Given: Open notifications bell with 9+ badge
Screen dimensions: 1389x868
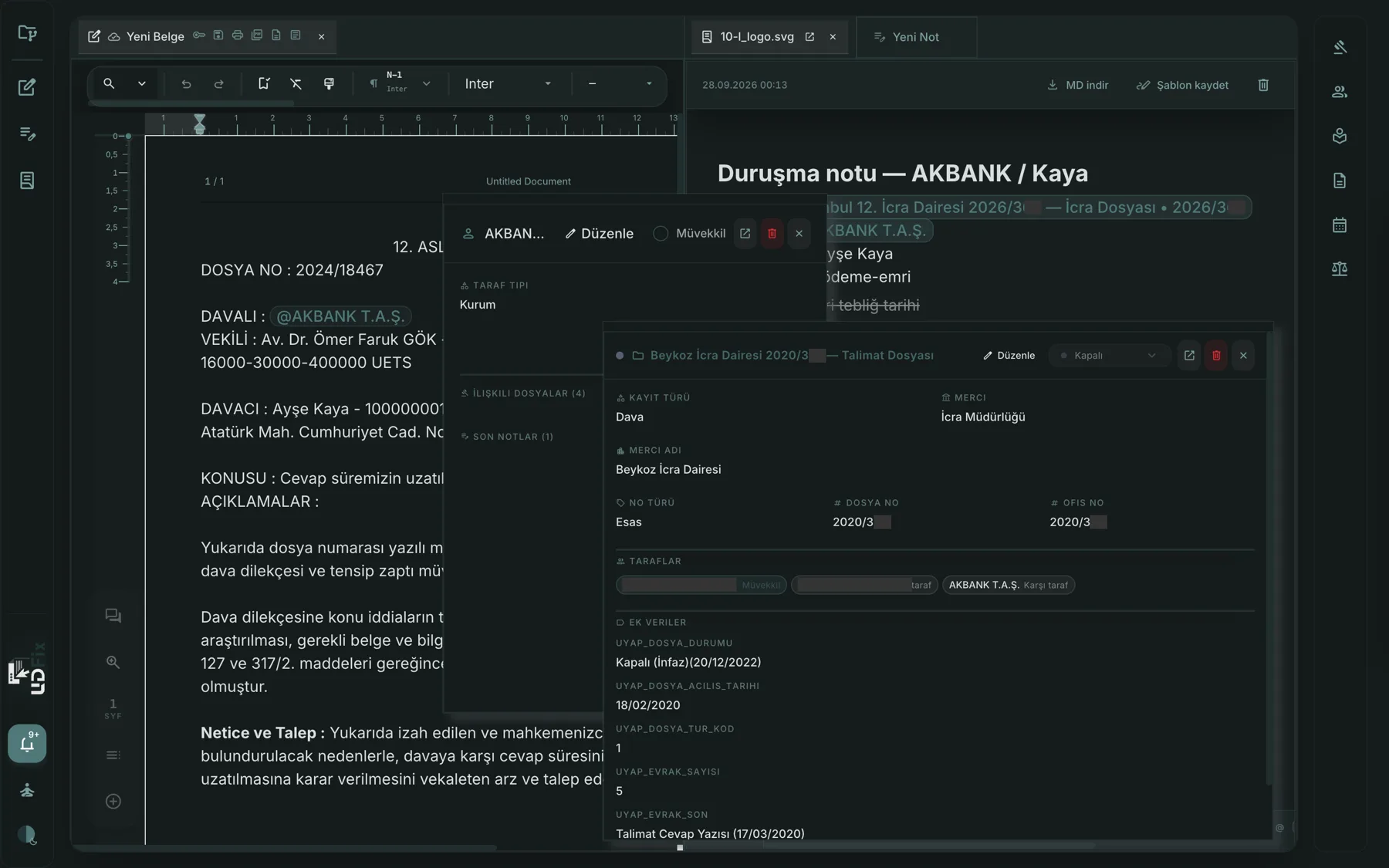Looking at the screenshot, I should click(x=27, y=744).
